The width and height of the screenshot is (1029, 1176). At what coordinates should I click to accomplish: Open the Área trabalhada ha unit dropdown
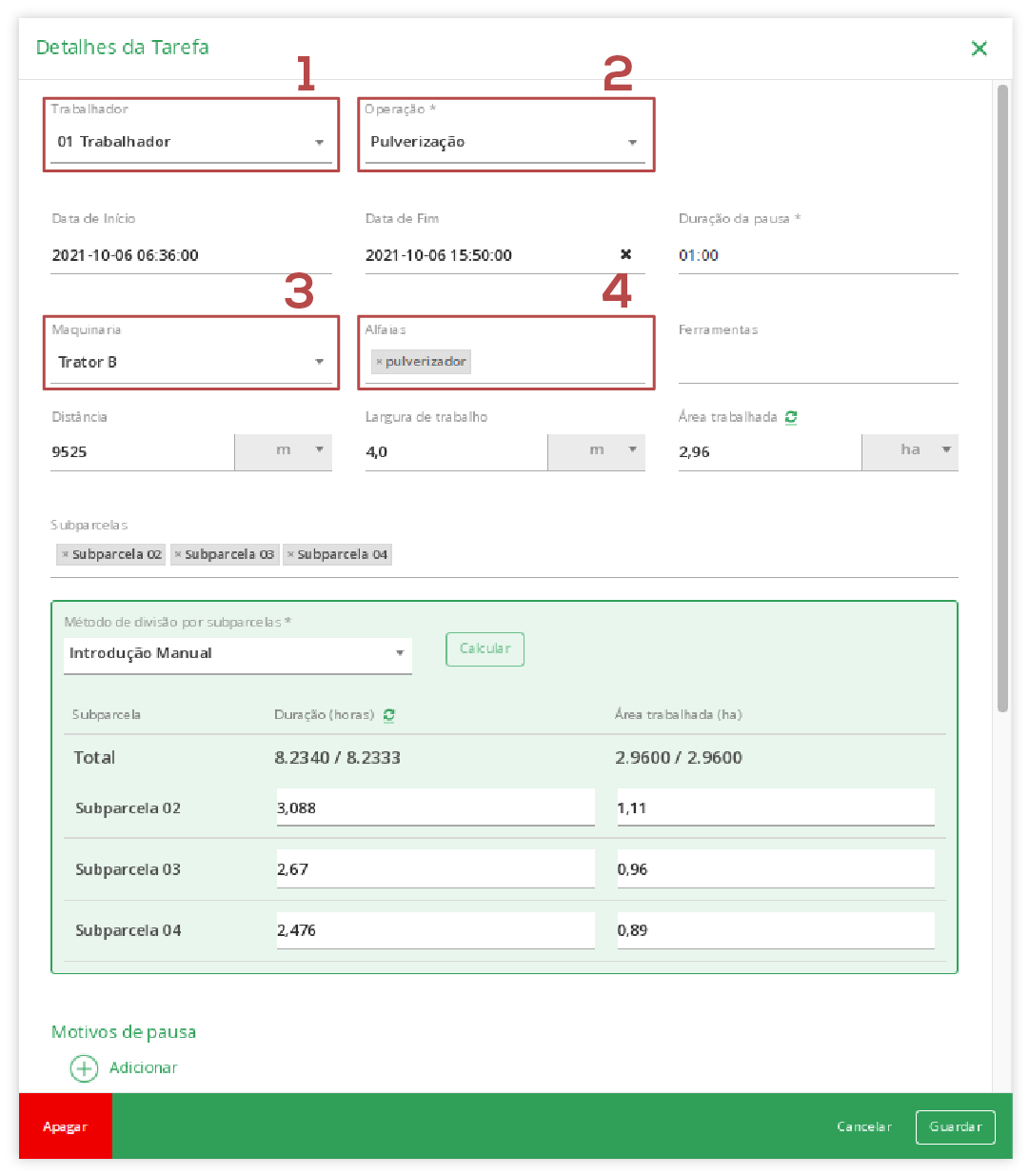point(910,451)
